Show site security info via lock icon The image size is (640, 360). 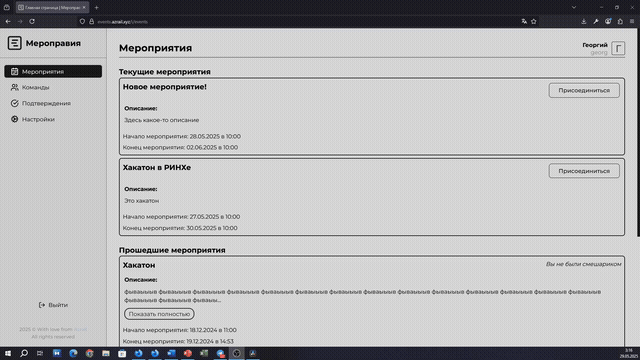[91, 22]
